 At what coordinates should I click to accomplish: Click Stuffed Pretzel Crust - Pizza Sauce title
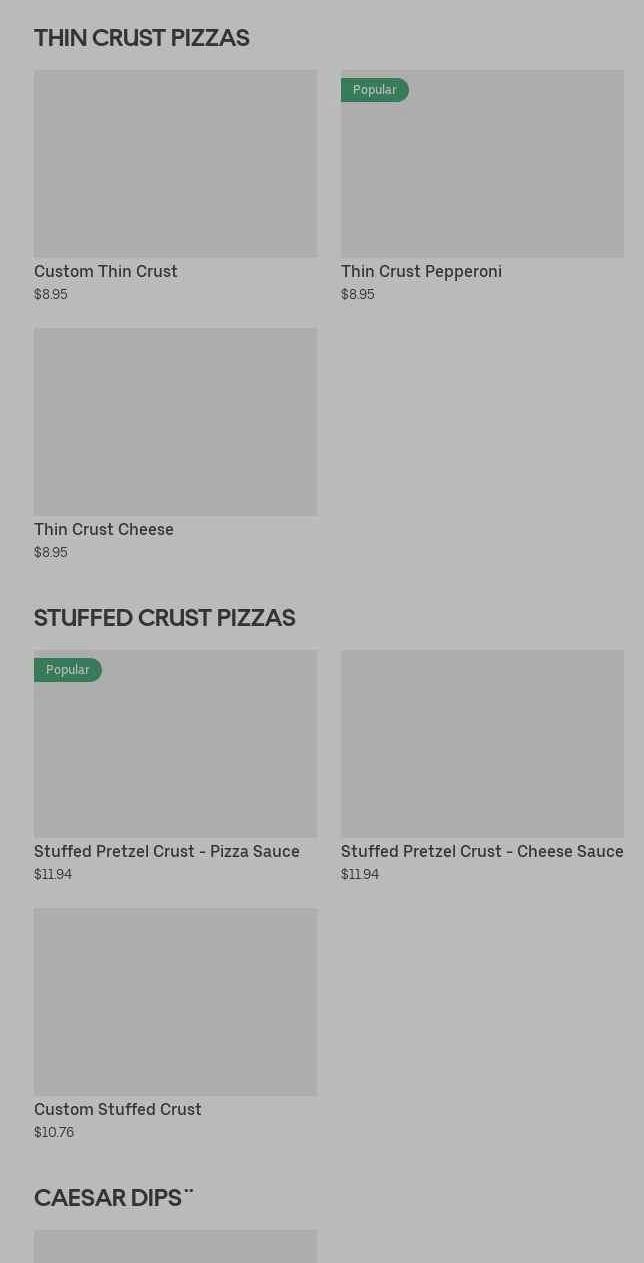(167, 851)
